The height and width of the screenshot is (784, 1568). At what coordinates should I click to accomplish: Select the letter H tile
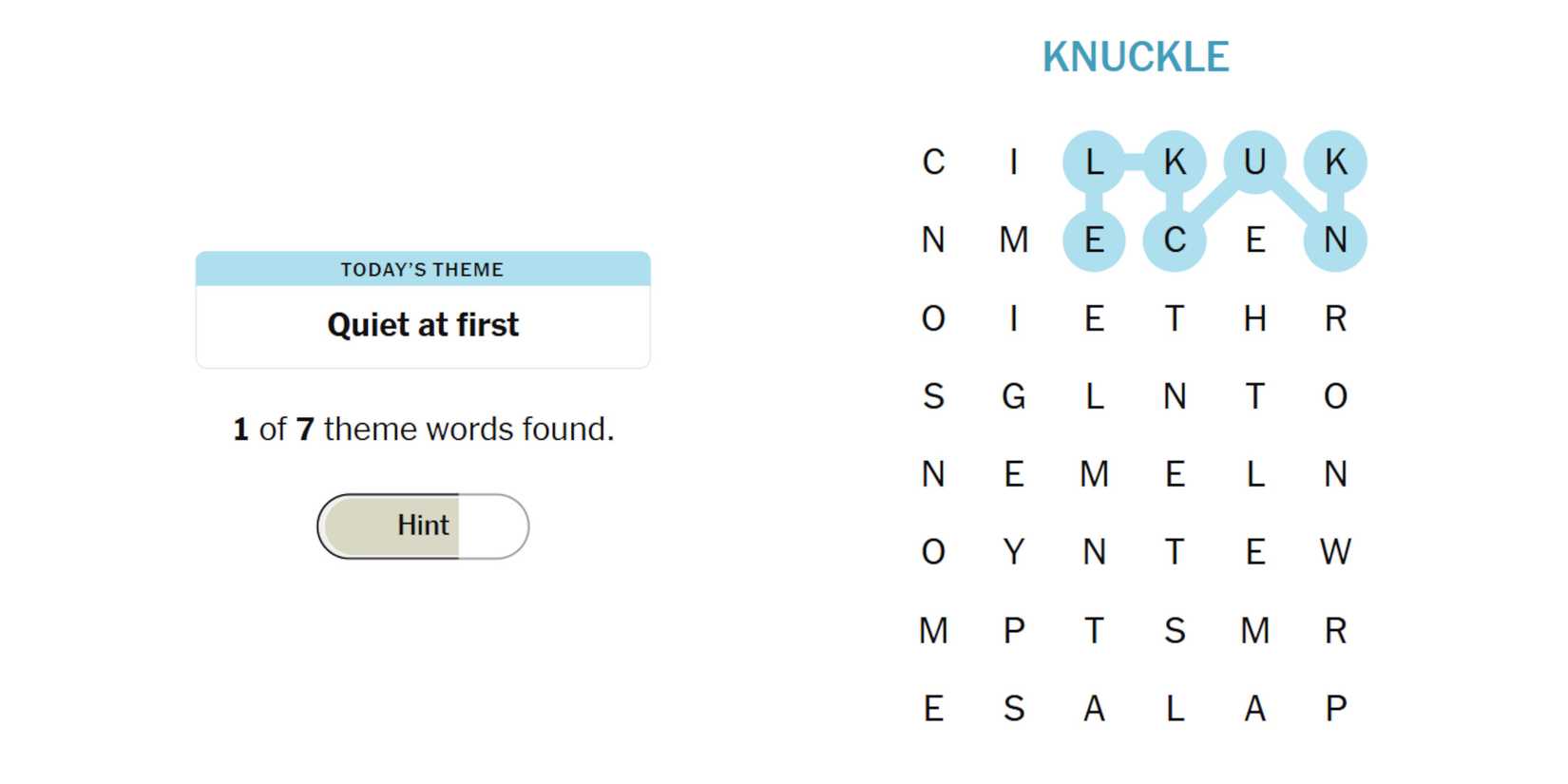click(x=1254, y=317)
